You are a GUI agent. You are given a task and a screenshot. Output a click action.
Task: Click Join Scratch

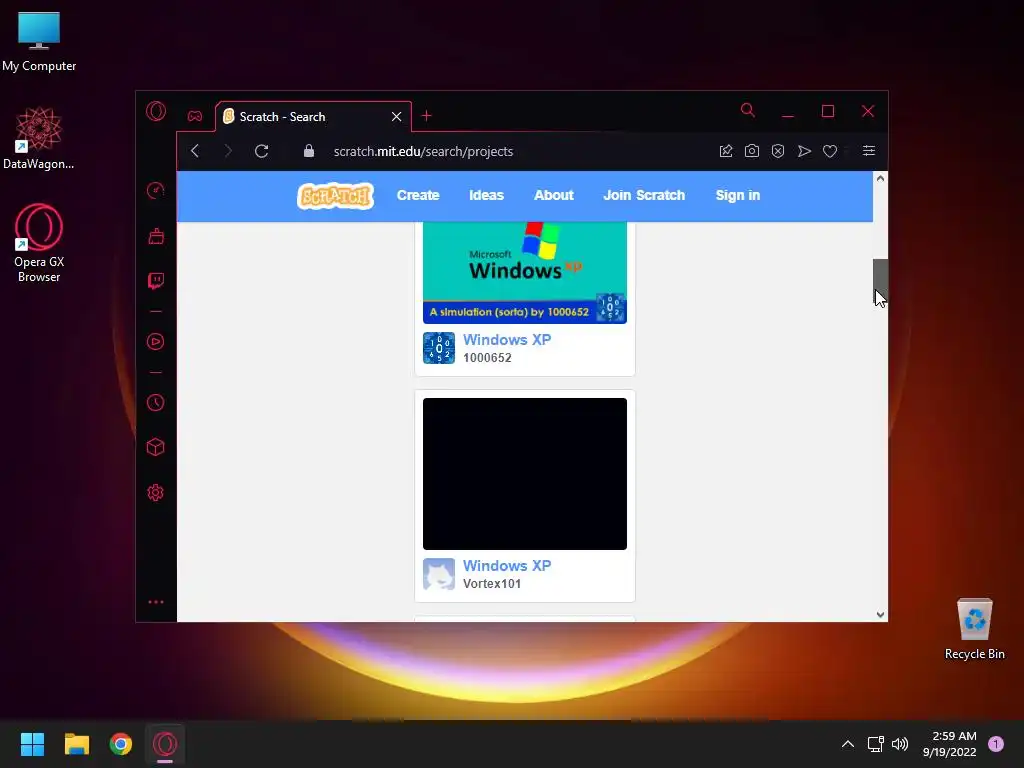coord(644,195)
